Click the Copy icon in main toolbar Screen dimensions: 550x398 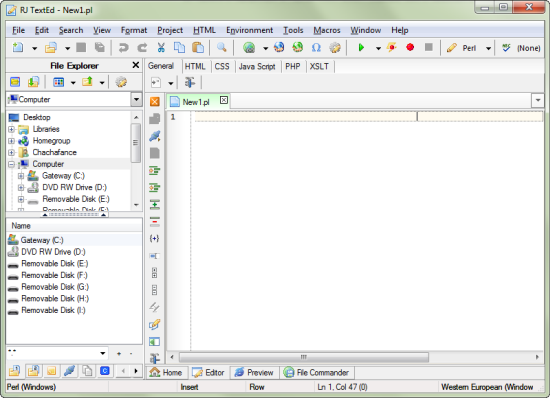180,47
